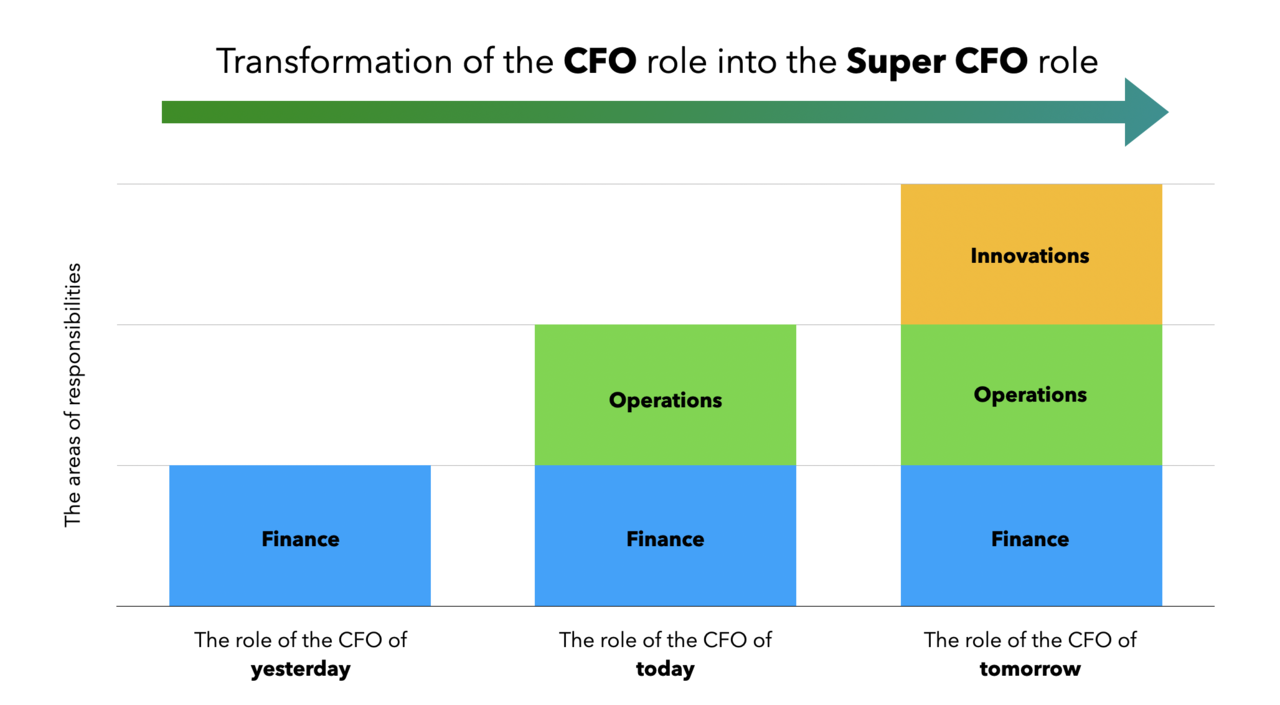Click the arrowhead of the gradient arrow

click(1144, 112)
